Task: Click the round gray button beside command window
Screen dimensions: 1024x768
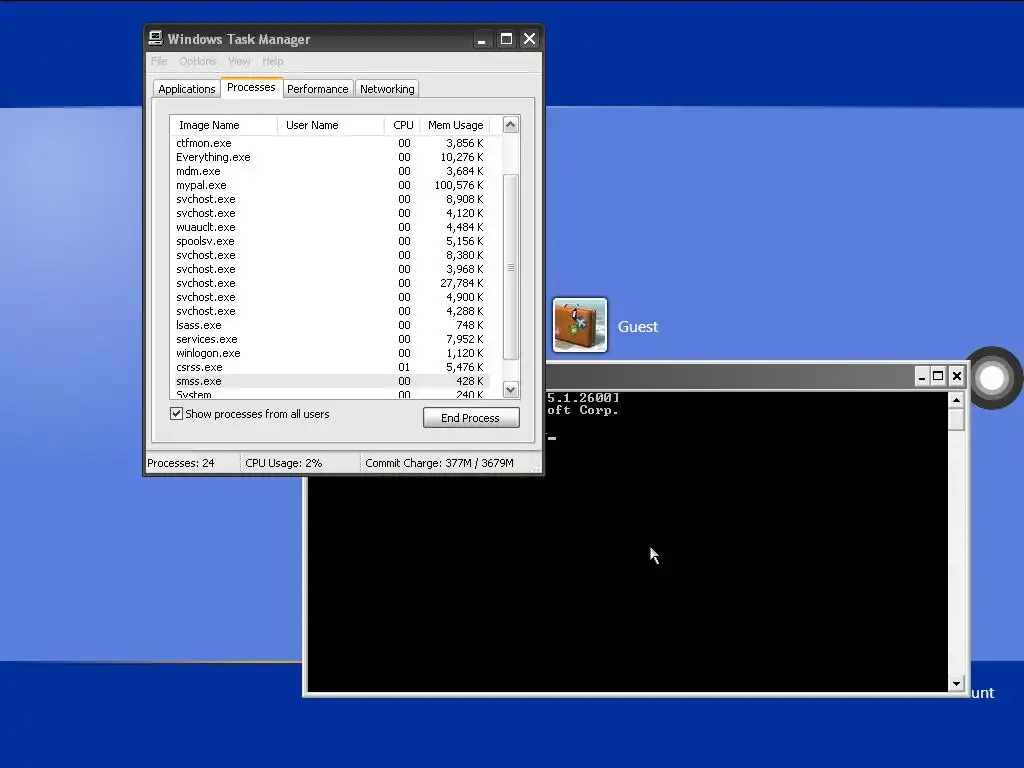Action: pos(992,378)
